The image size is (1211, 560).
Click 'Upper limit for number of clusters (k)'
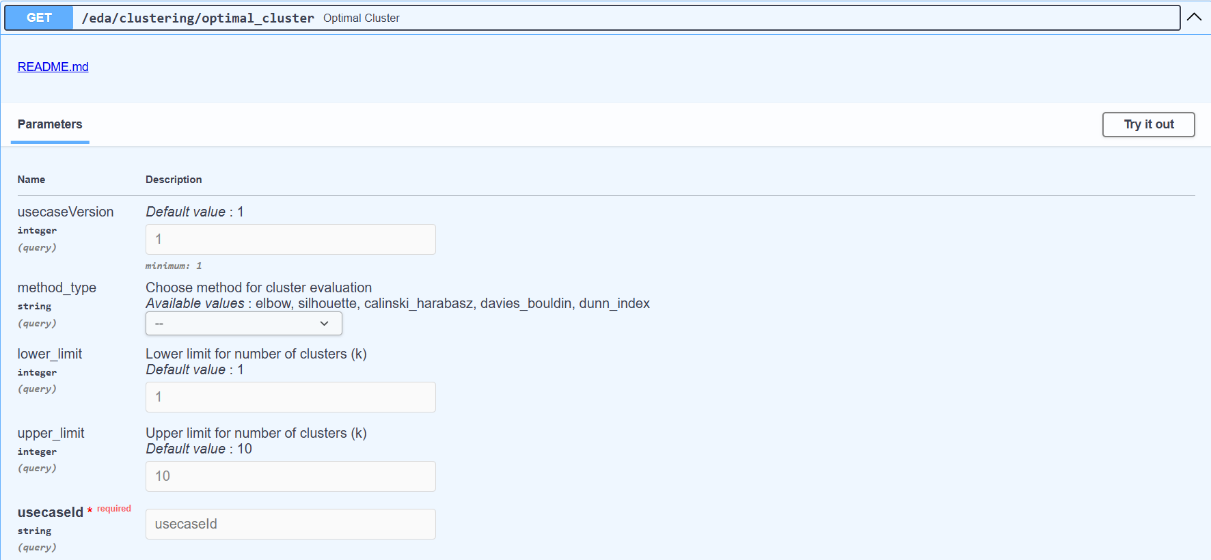(x=257, y=433)
